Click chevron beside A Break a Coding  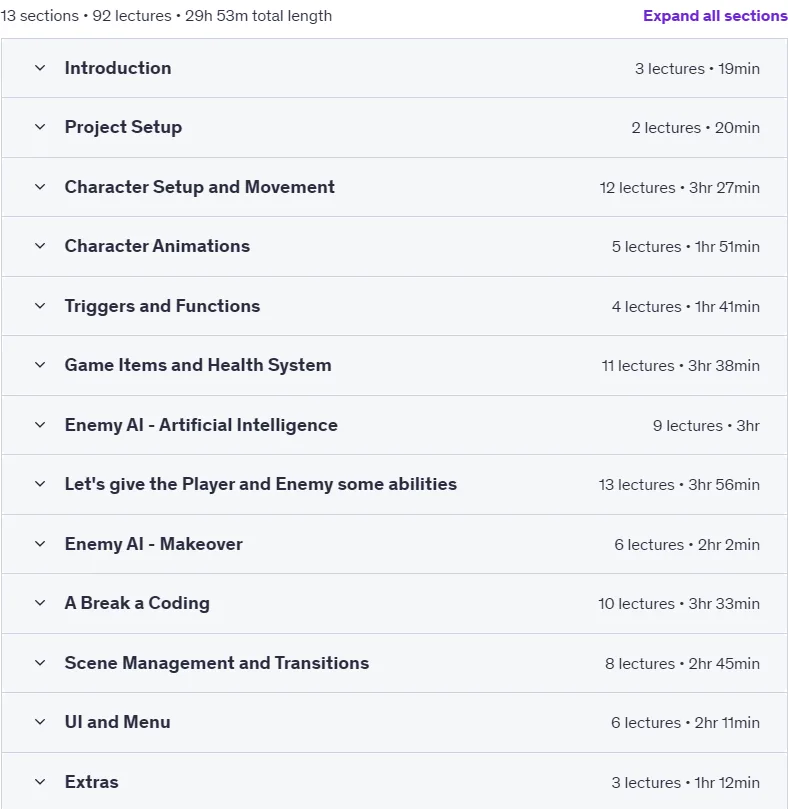point(40,603)
